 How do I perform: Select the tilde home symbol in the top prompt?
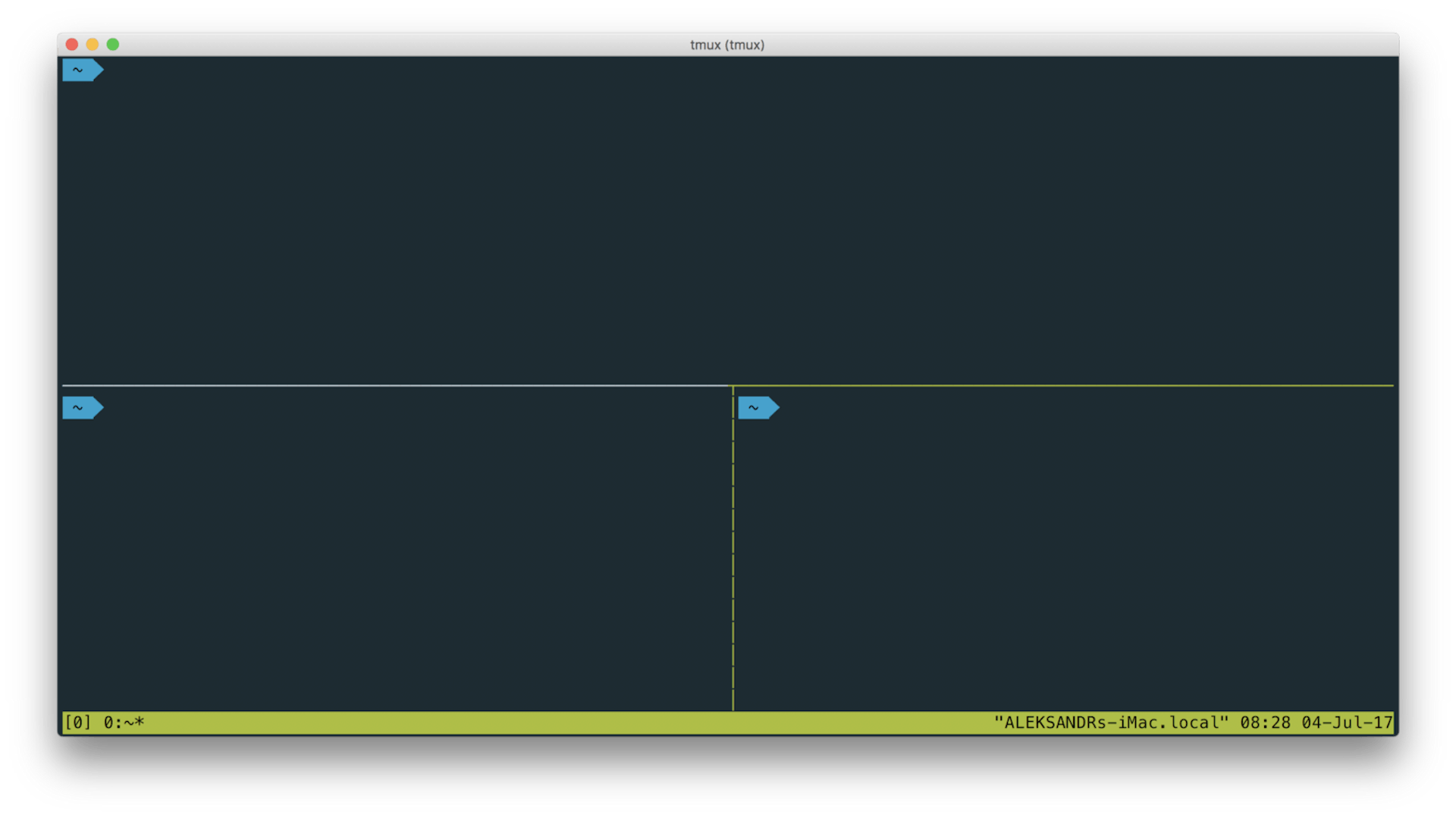point(77,69)
